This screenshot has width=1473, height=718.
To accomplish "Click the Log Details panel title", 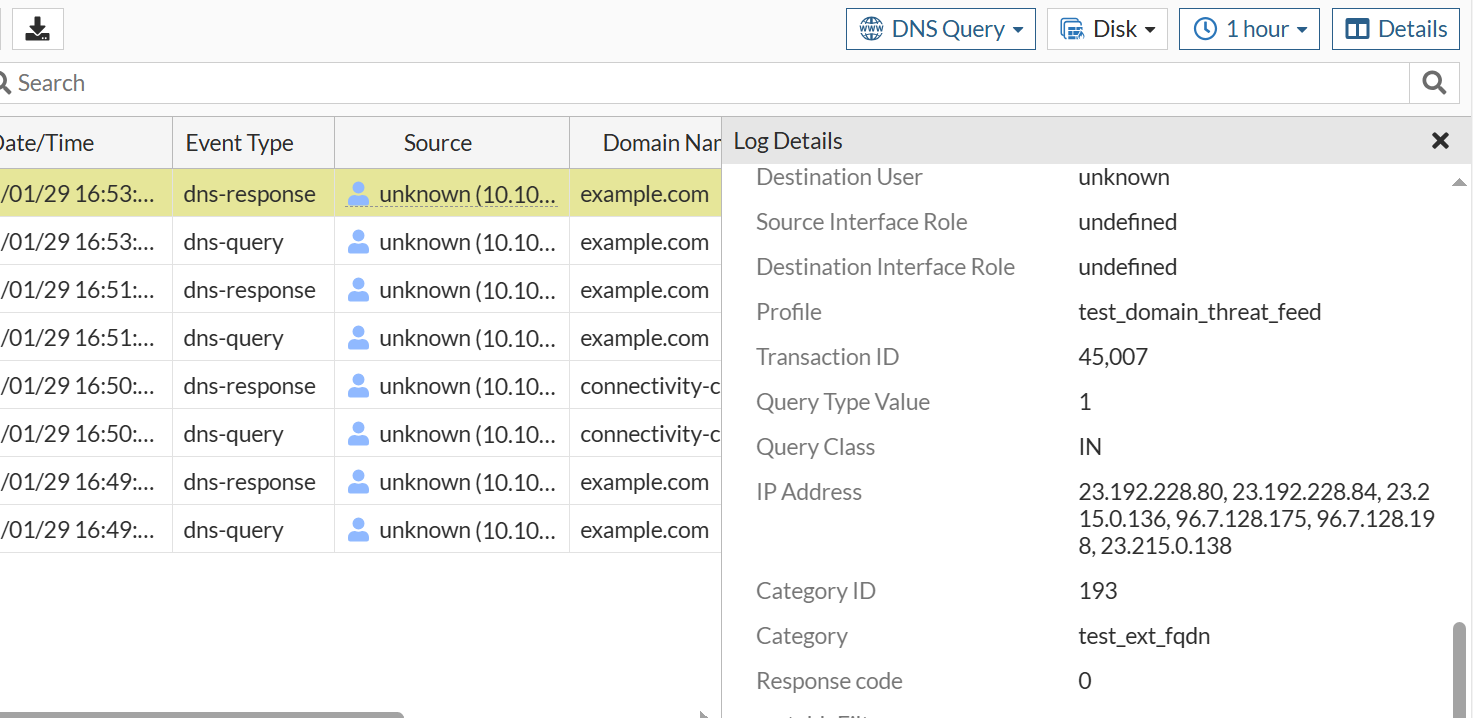I will tap(788, 141).
